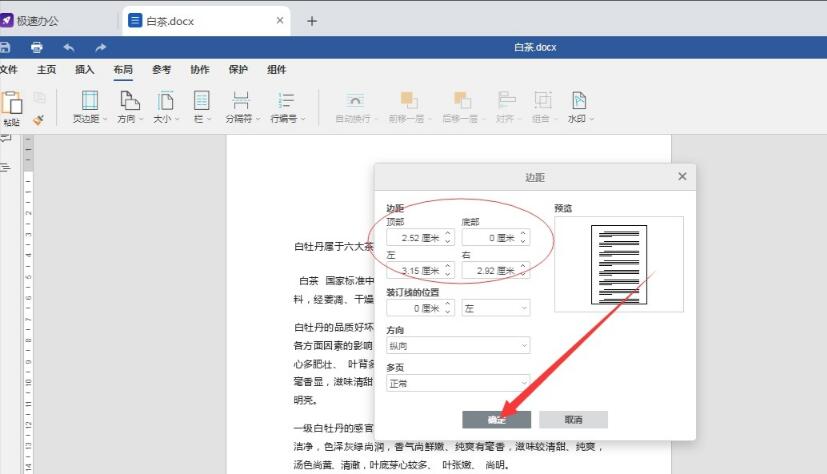827x474 pixels.
Task: Switch to the 保护 tab
Action: pos(238,70)
